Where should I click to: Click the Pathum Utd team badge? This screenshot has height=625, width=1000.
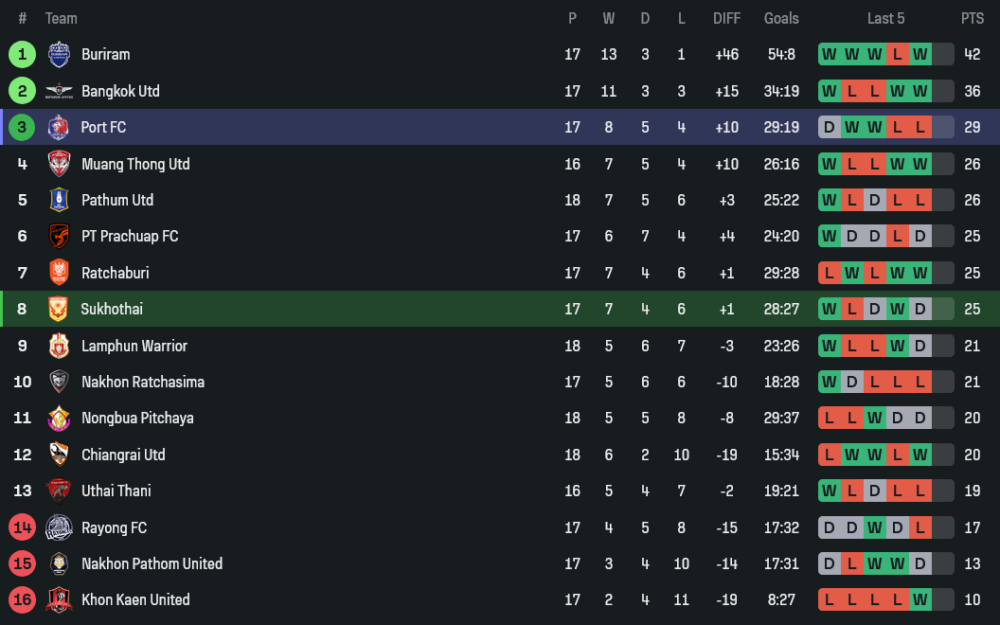59,200
